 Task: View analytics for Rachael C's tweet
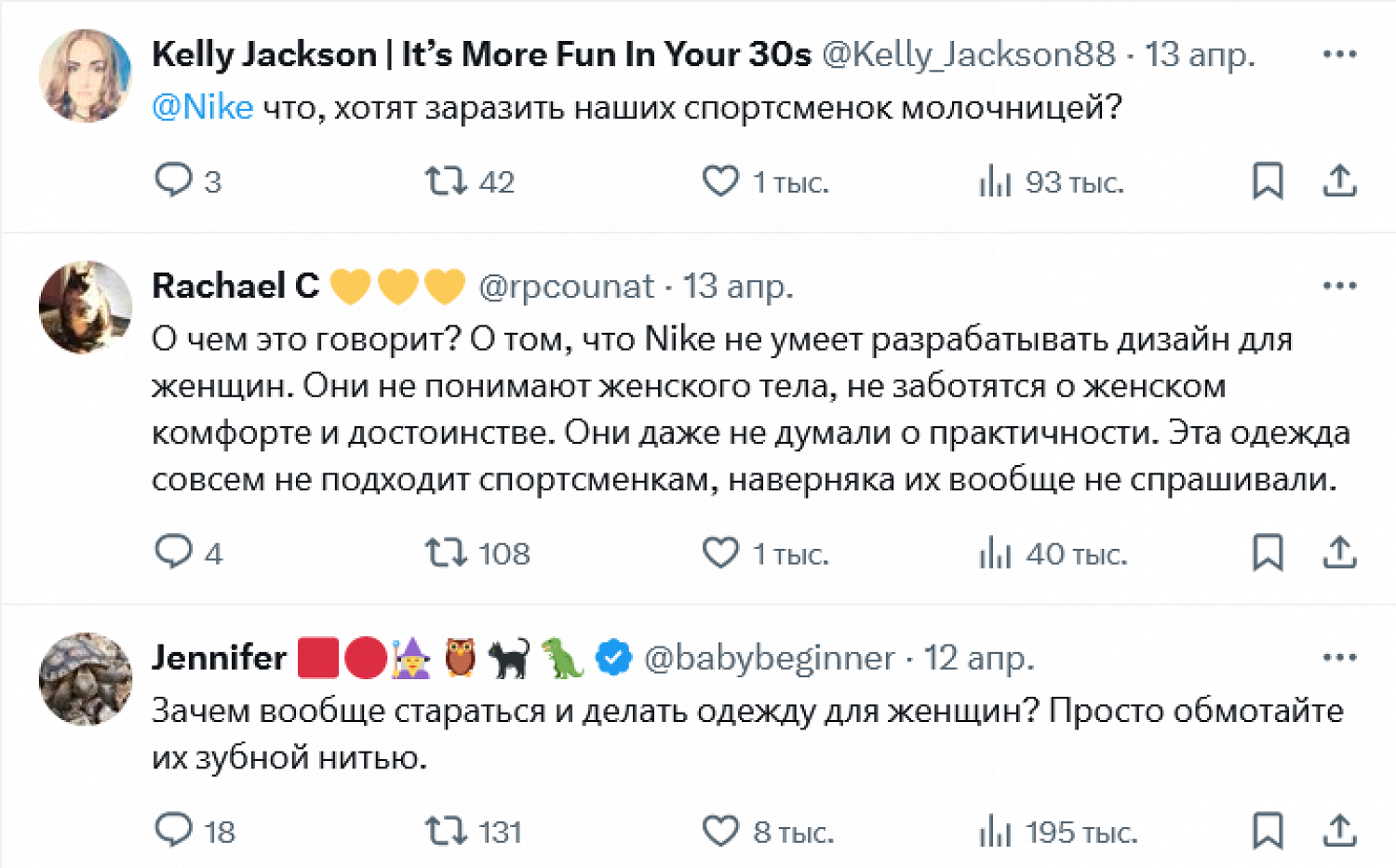(x=995, y=554)
